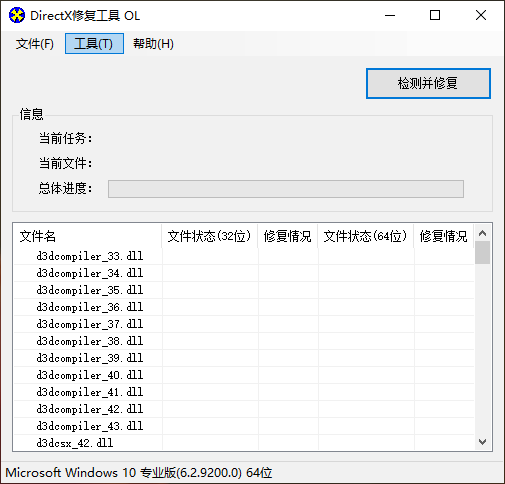Select the d3dcompiler_40.dll row

coord(244,375)
